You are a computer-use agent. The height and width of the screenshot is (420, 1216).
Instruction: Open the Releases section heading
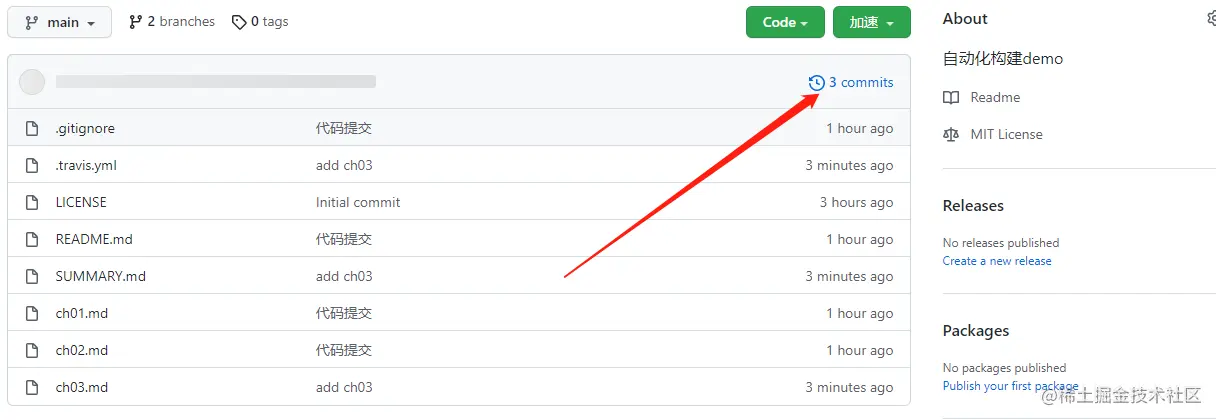tap(973, 205)
